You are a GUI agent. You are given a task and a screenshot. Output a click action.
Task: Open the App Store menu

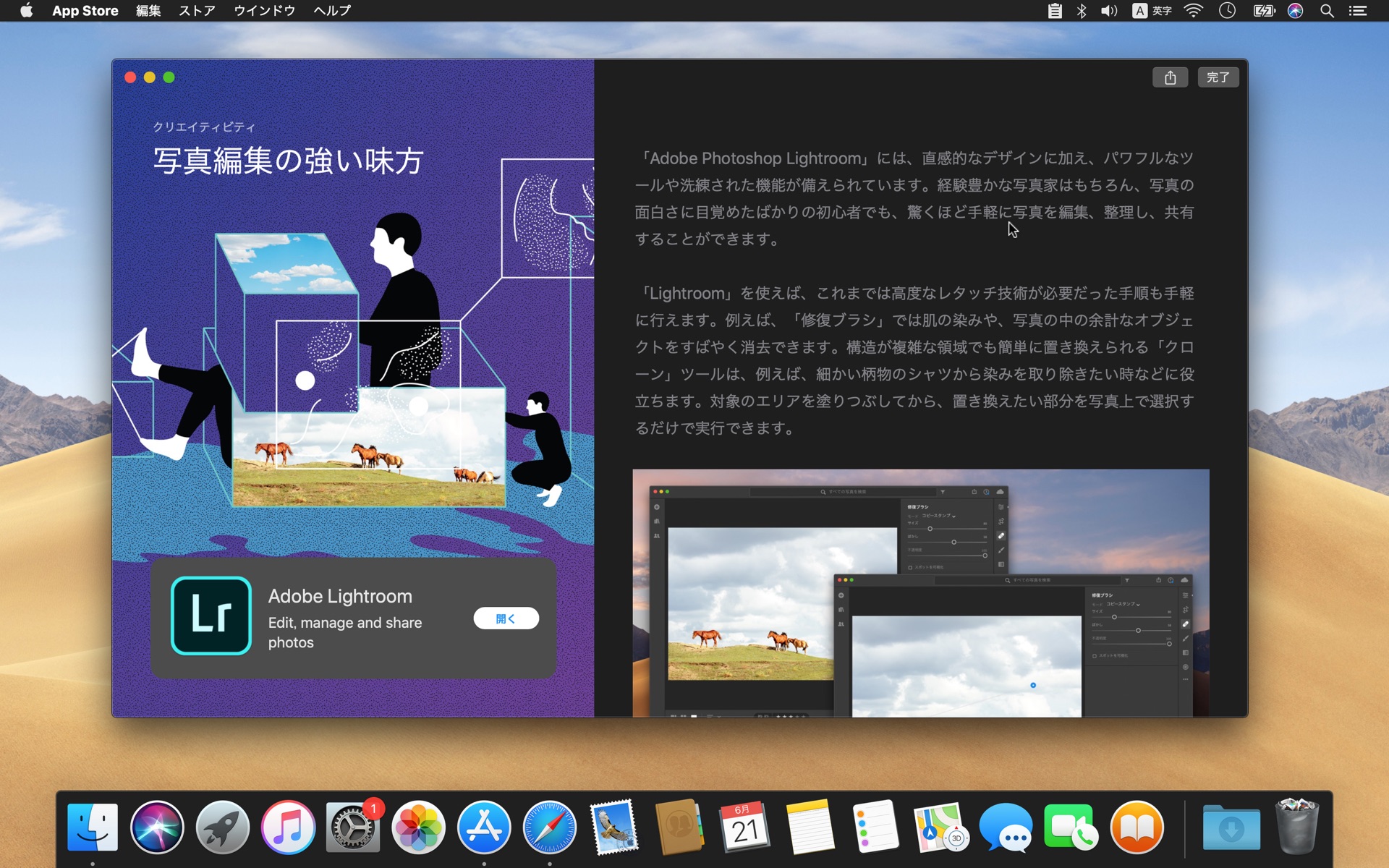(x=85, y=10)
